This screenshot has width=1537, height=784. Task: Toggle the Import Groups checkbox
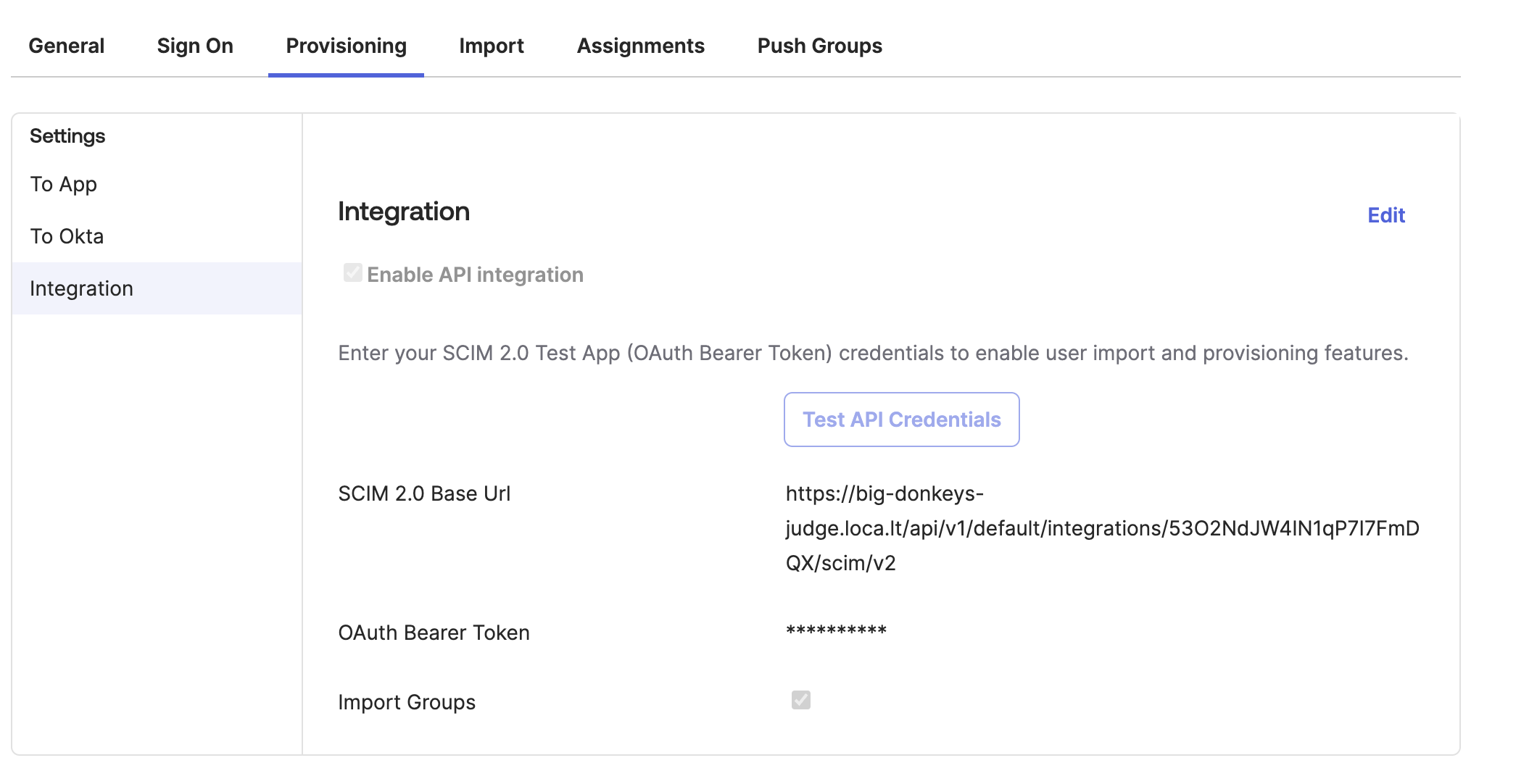pos(800,700)
